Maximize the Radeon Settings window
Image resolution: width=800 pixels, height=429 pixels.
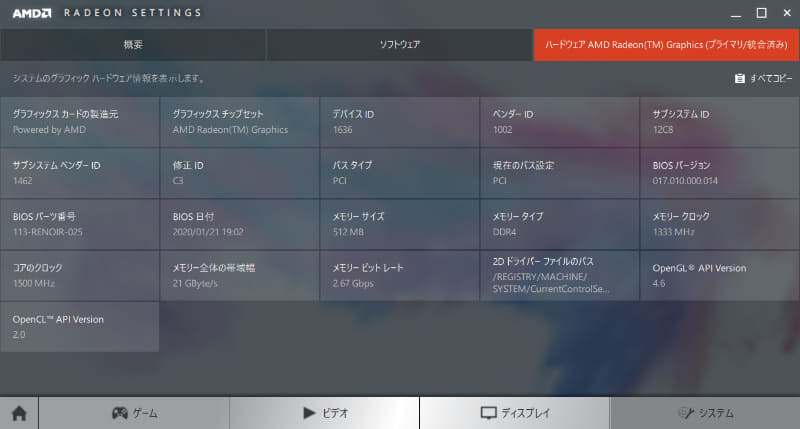pos(761,13)
